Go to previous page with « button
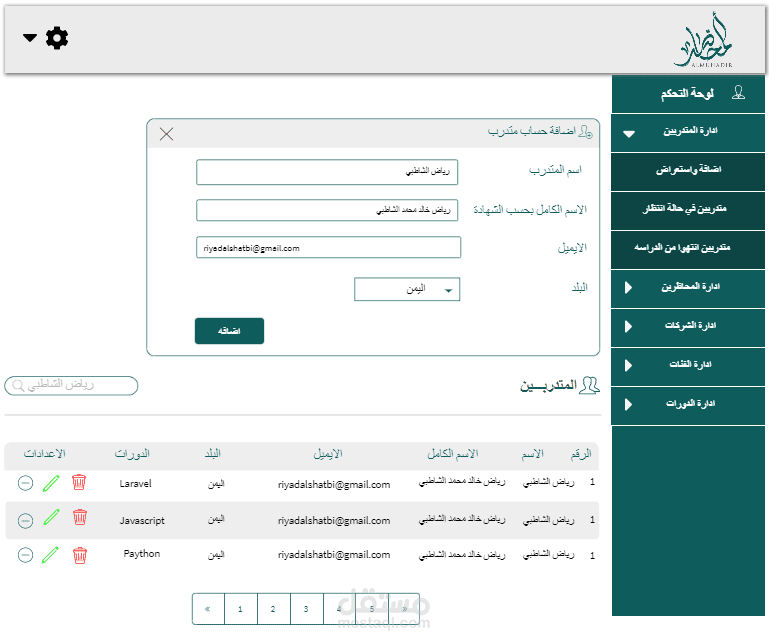This screenshot has height=644, width=769. click(x=208, y=609)
